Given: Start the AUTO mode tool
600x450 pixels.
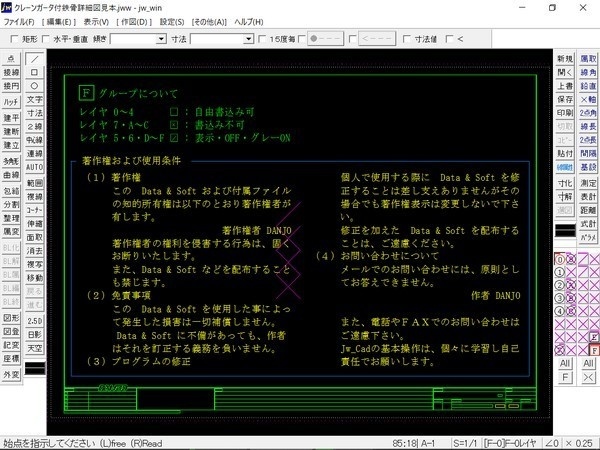Looking at the screenshot, I should 34,167.
